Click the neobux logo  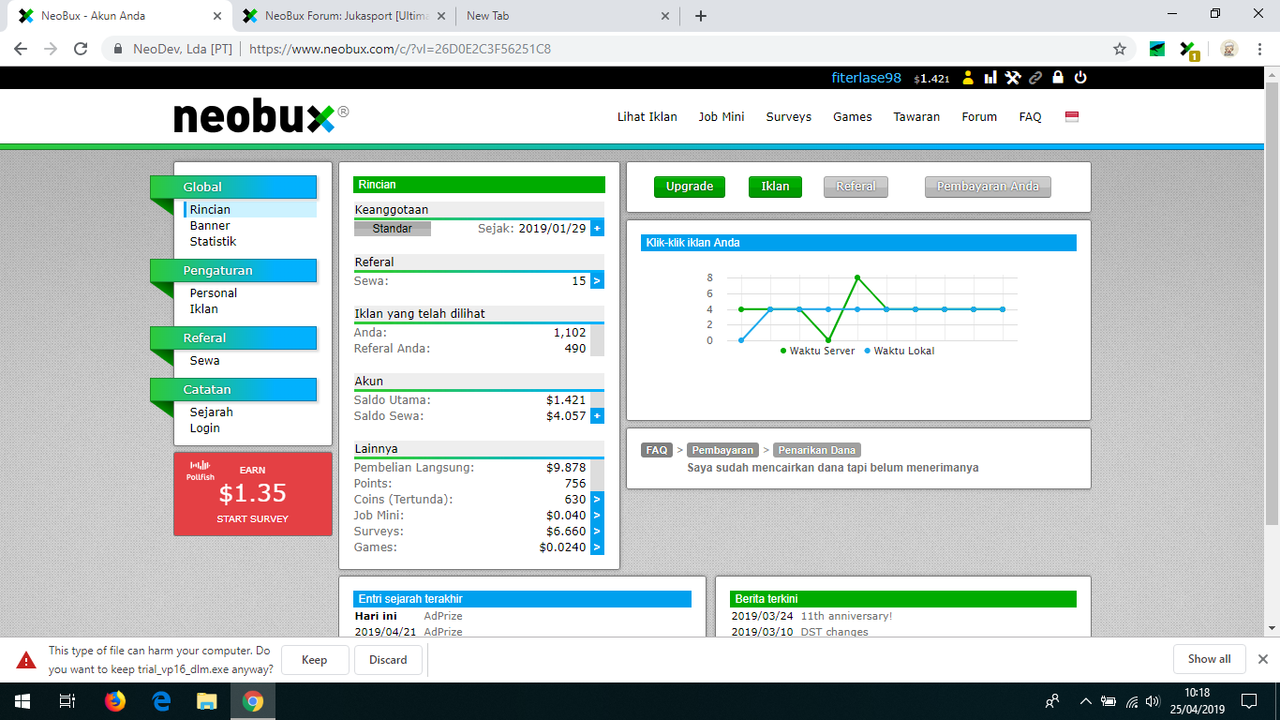pyautogui.click(x=261, y=118)
